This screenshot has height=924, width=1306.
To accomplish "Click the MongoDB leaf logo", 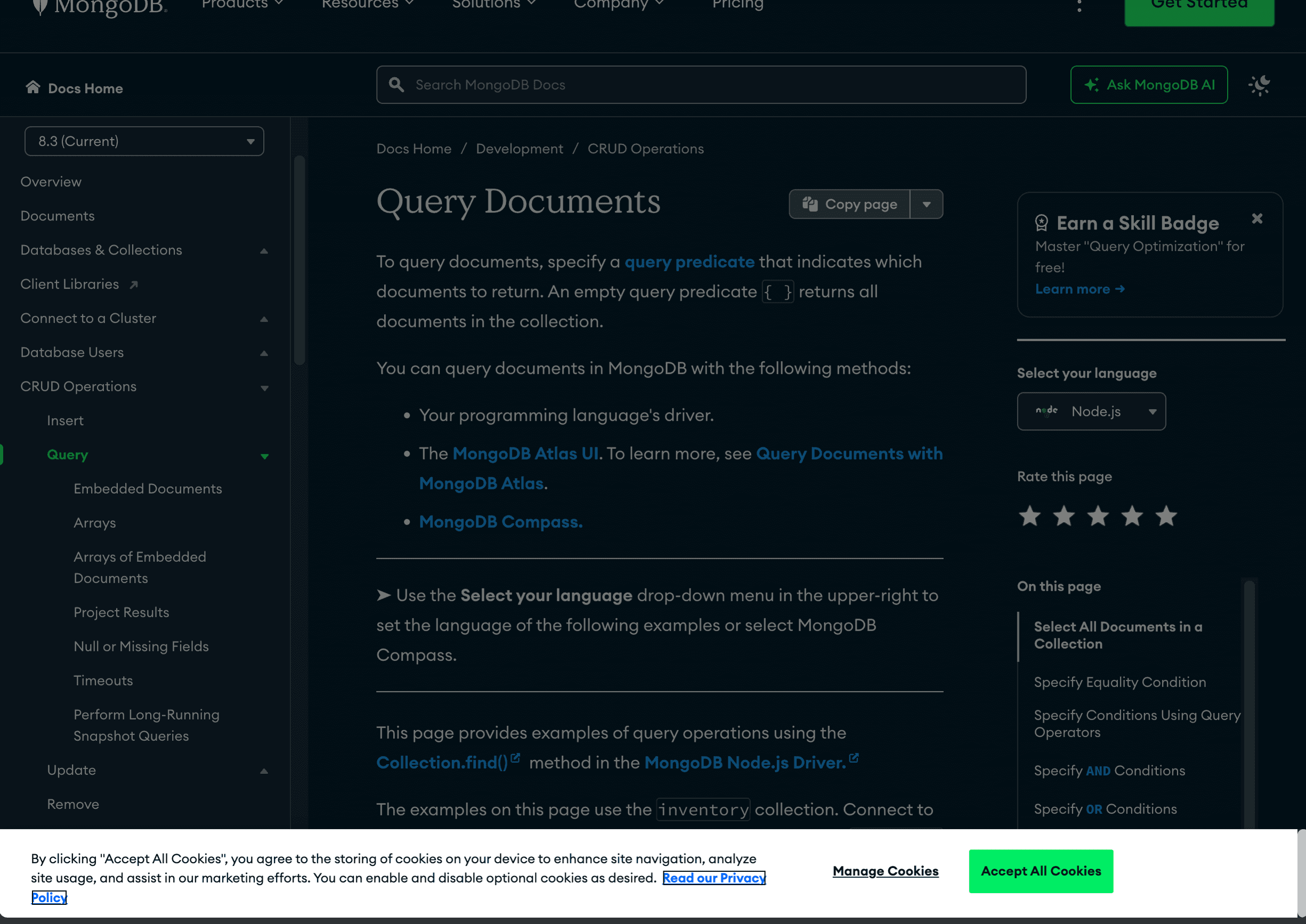I will click(40, 7).
